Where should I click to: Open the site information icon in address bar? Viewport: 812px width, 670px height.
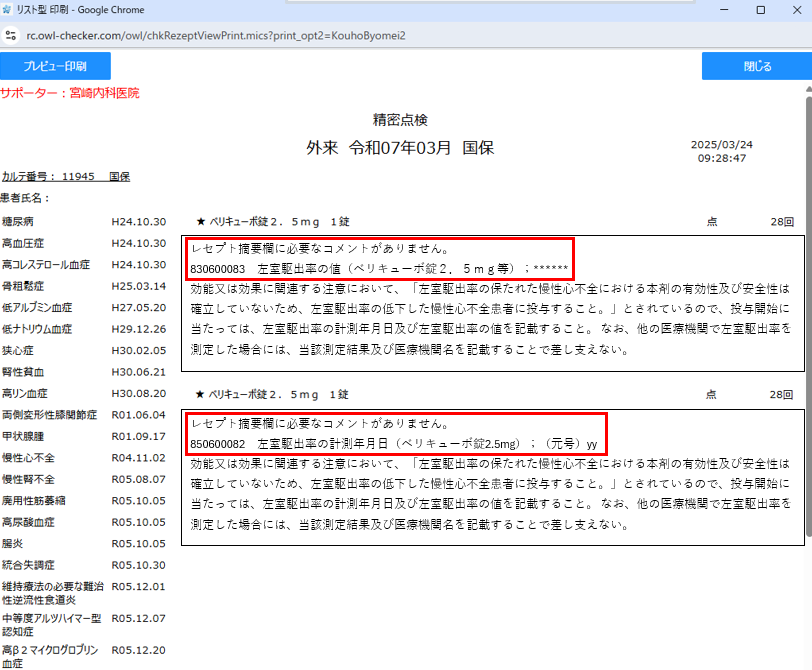[x=10, y=35]
